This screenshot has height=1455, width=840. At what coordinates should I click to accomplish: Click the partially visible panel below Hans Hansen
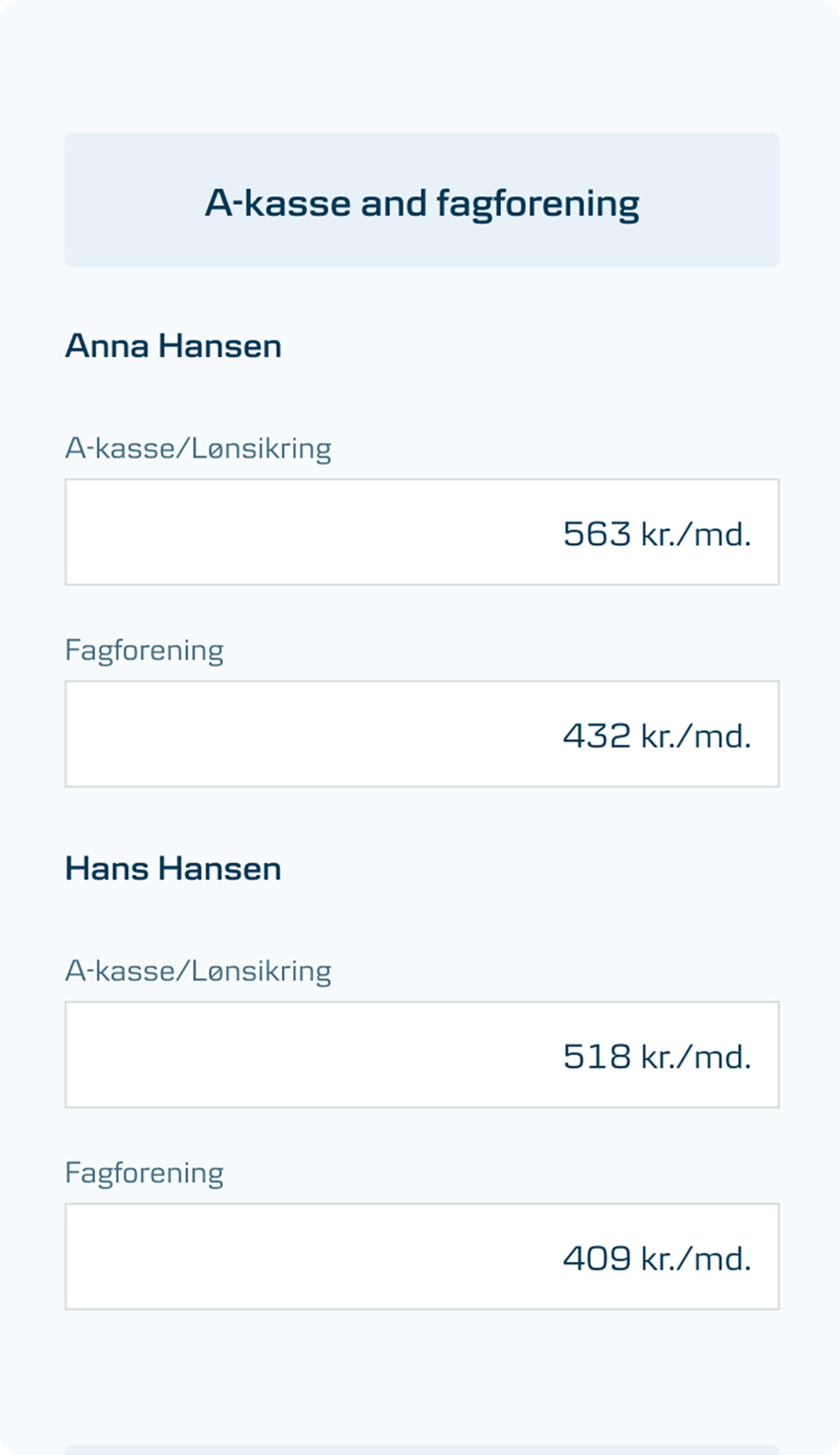(x=422, y=1449)
